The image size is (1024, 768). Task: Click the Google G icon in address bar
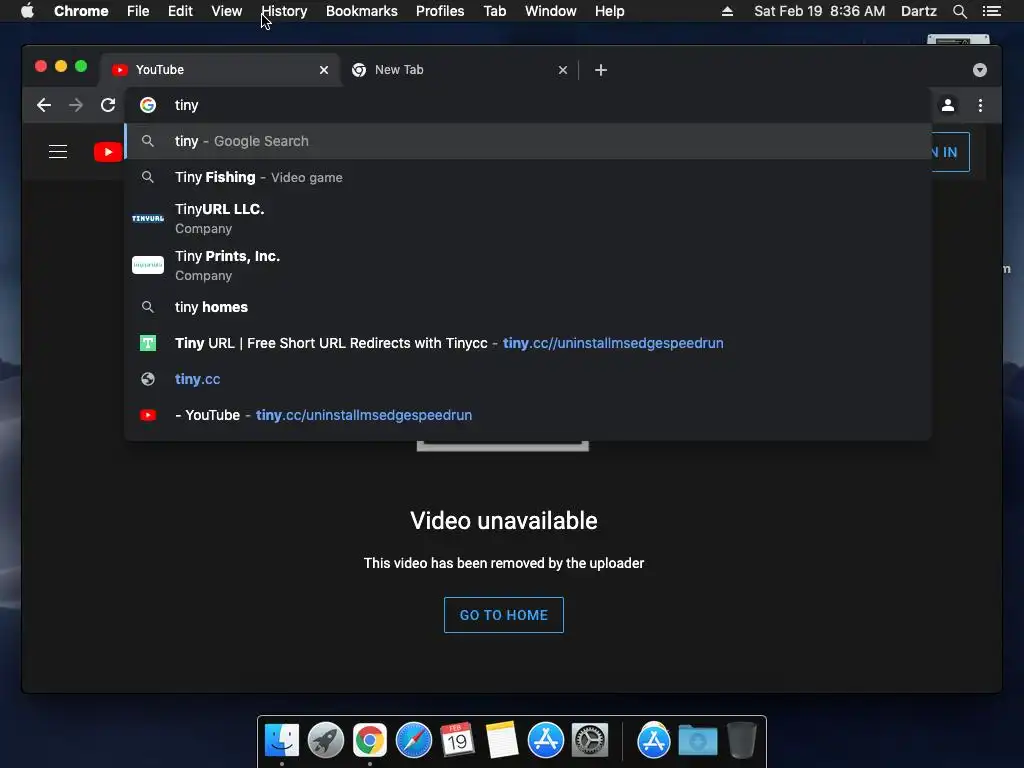148,104
